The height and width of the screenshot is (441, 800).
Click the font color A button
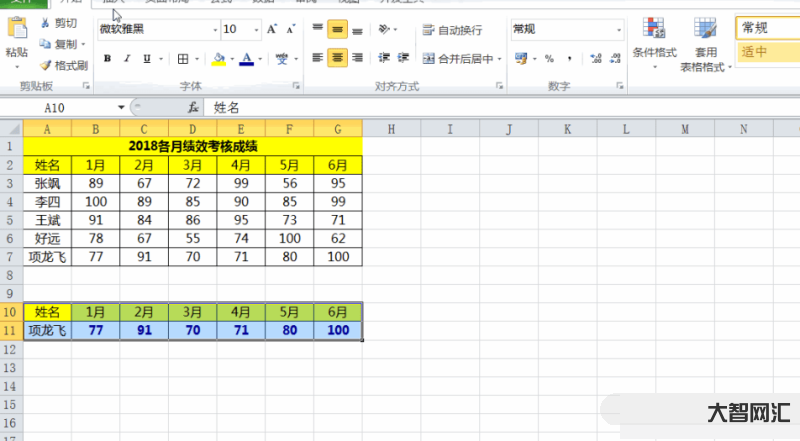click(246, 59)
